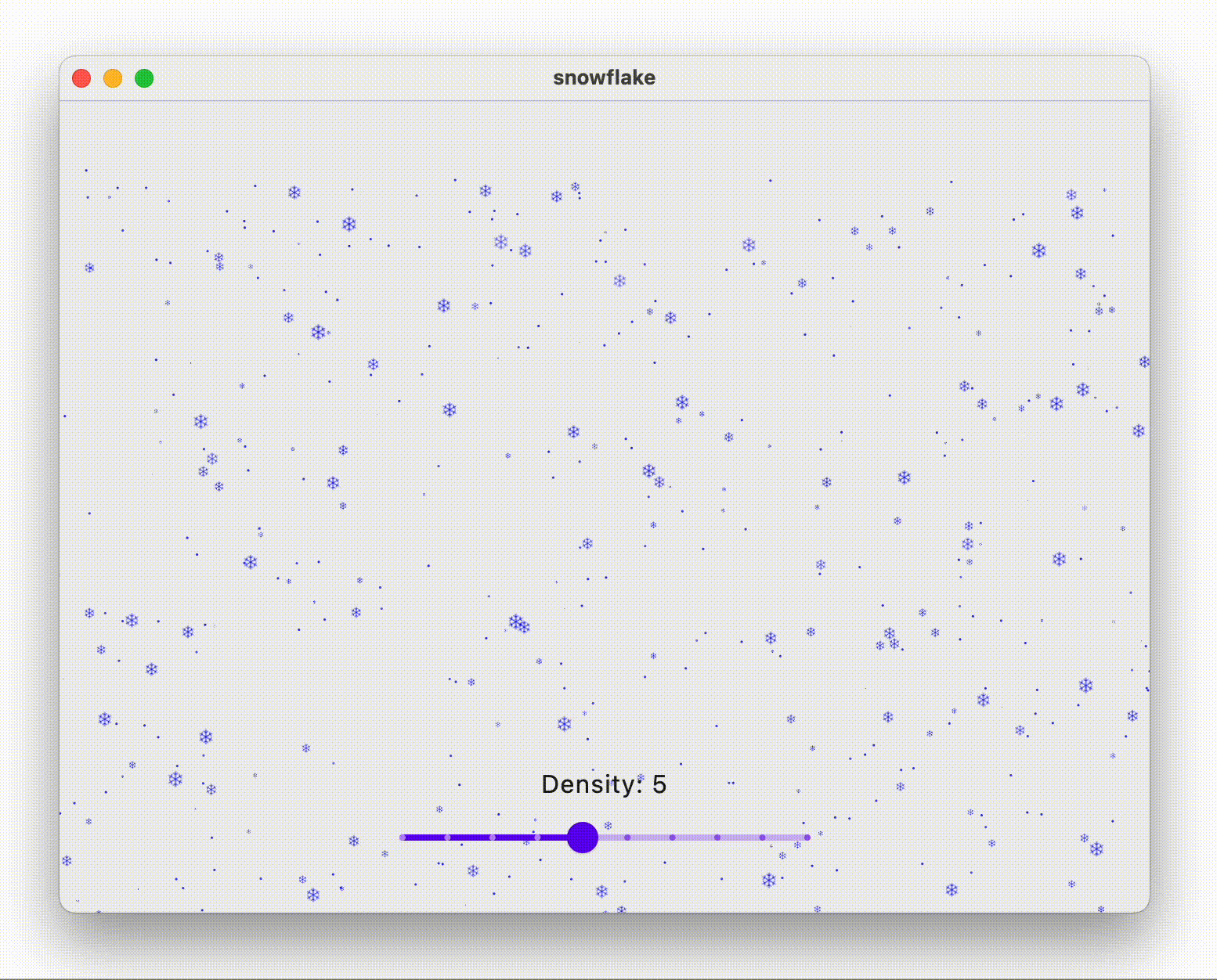Close the snowflake window with the red button
The image size is (1217, 980).
(81, 78)
